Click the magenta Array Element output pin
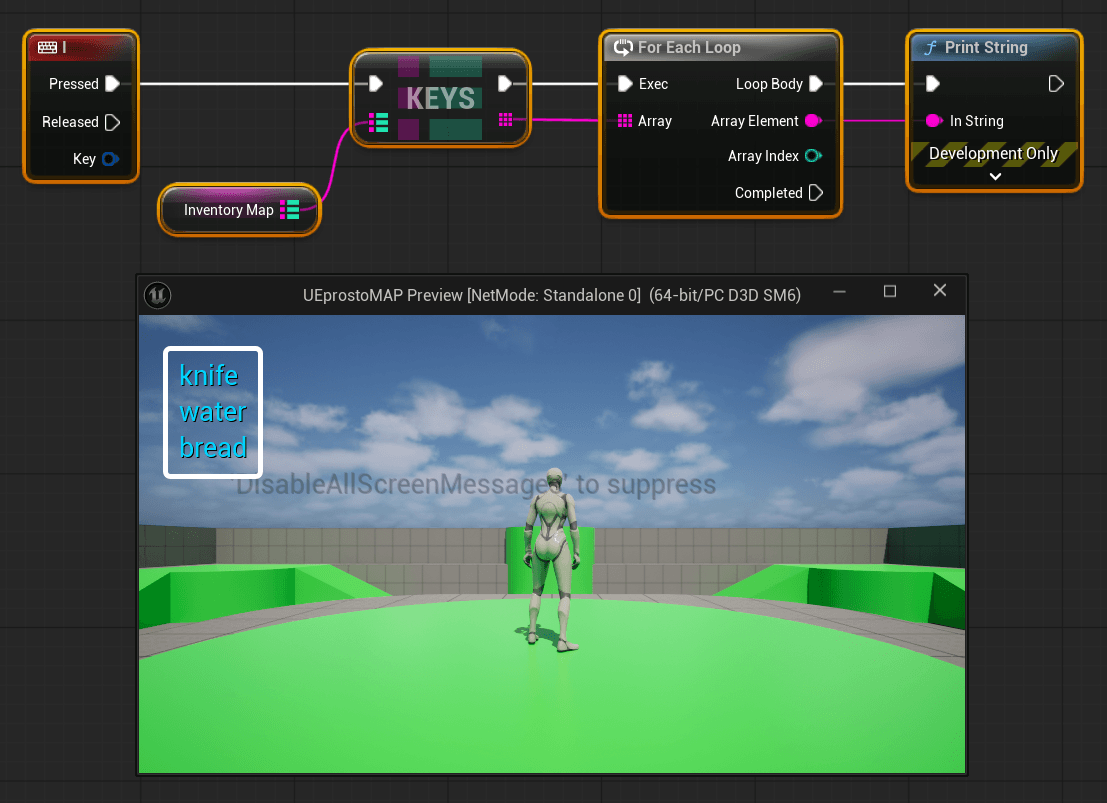The width and height of the screenshot is (1107, 803). pyautogui.click(x=810, y=120)
